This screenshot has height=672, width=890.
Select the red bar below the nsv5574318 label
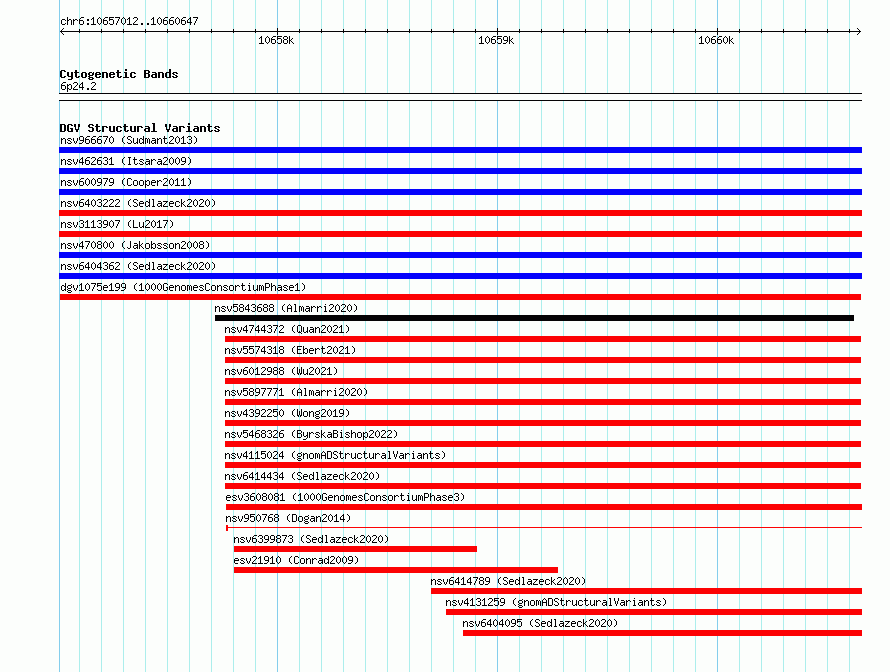(543, 360)
